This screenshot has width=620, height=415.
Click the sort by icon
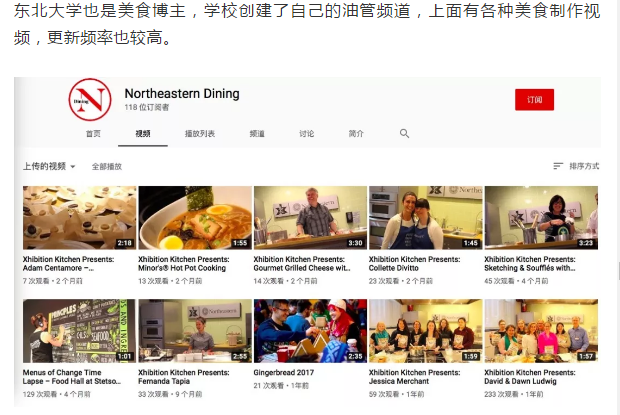tap(558, 166)
